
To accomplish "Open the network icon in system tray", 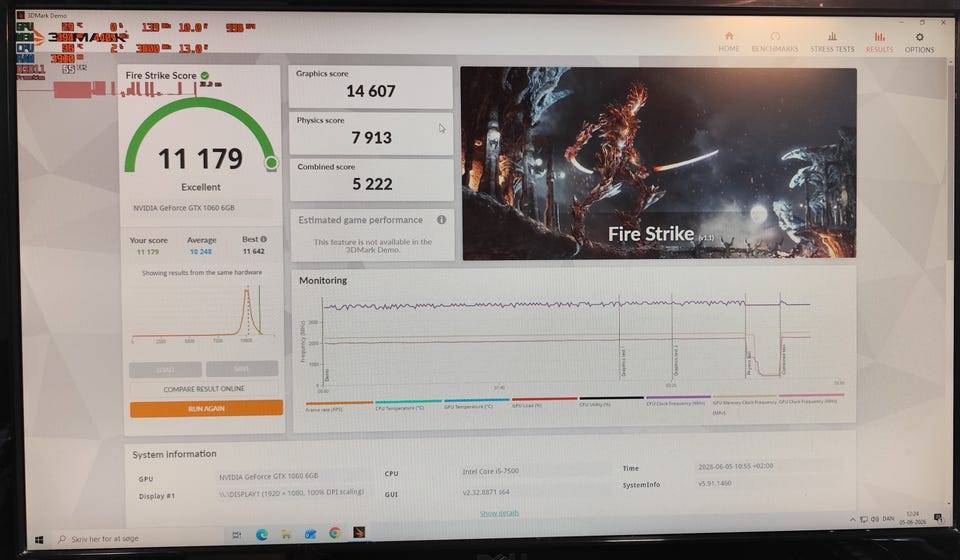I will coord(863,519).
